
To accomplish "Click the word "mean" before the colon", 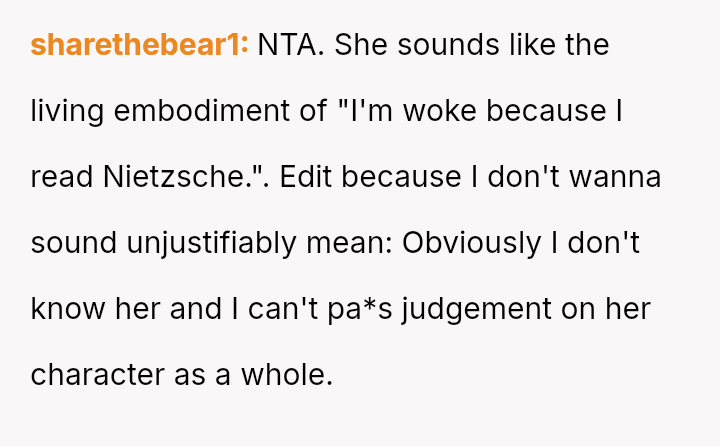I will 353,243.
